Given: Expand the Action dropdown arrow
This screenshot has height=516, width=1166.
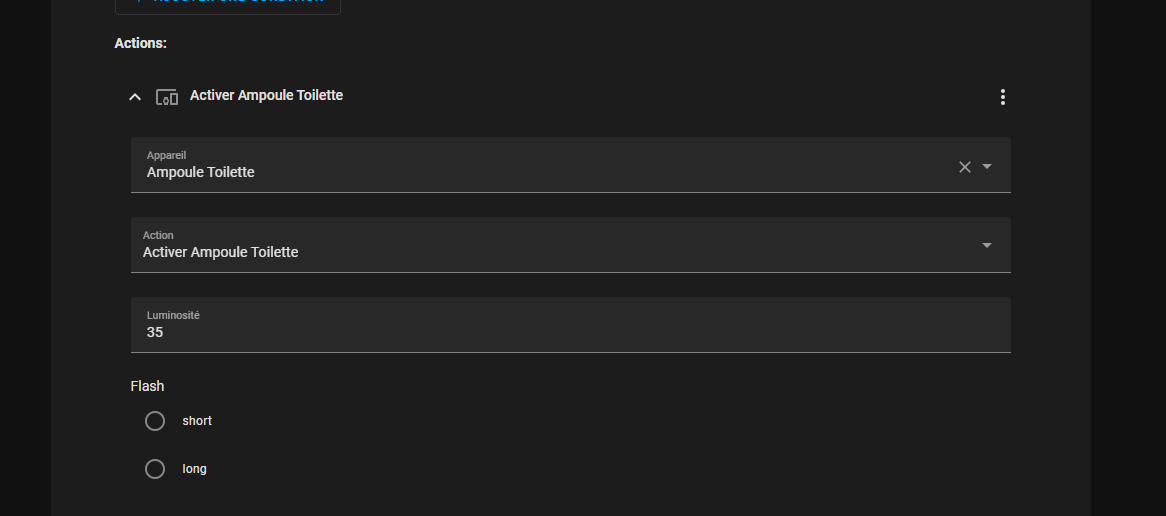Looking at the screenshot, I should pos(987,246).
